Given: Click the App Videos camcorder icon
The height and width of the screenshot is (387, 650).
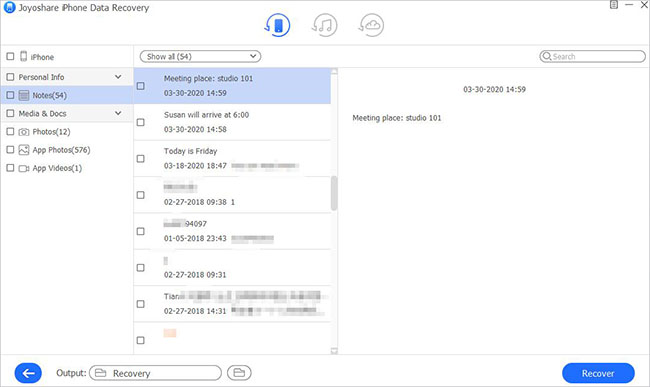Looking at the screenshot, I should click(24, 168).
